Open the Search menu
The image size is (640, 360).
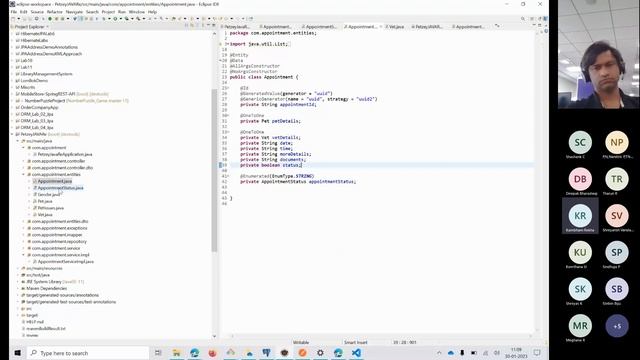[92, 12]
